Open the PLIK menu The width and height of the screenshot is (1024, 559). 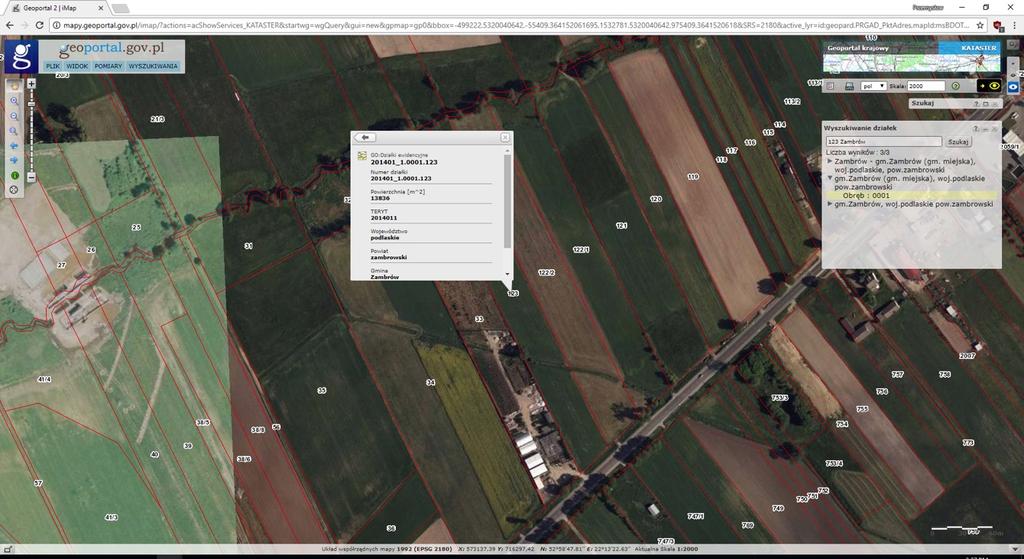click(53, 66)
